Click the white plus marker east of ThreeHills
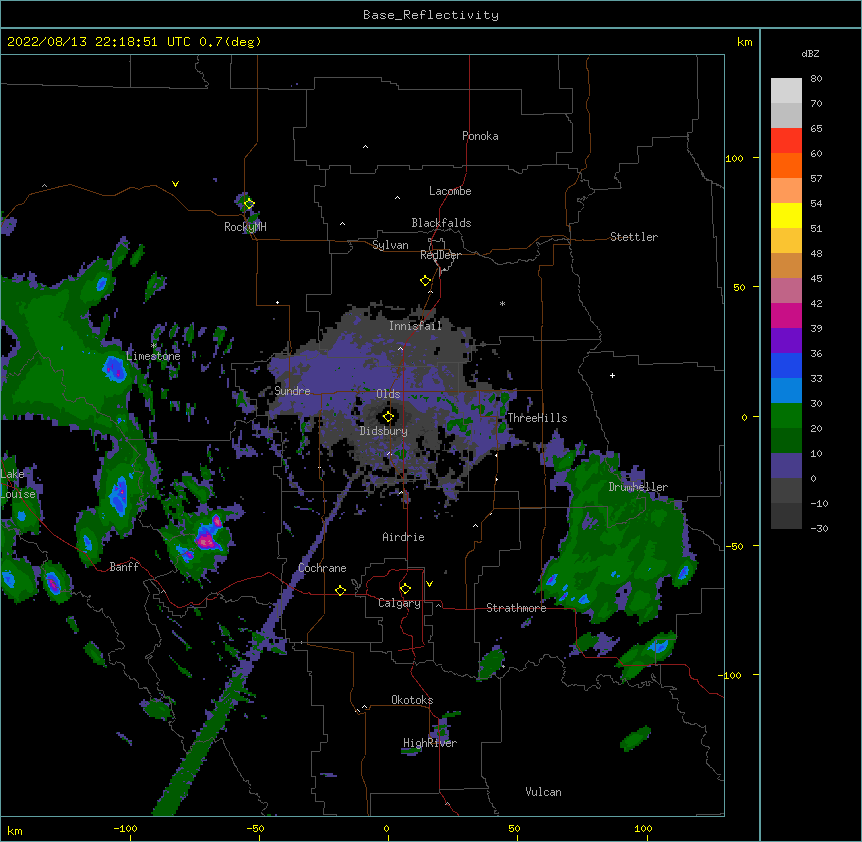The image size is (862, 842). (x=612, y=375)
